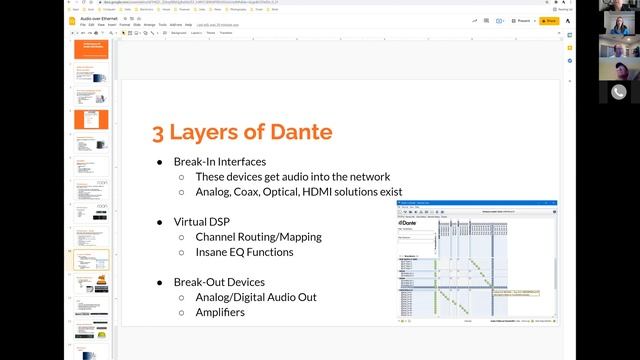
Task: Click the 'Break-Out Devices' bullet
Action: coord(219,282)
